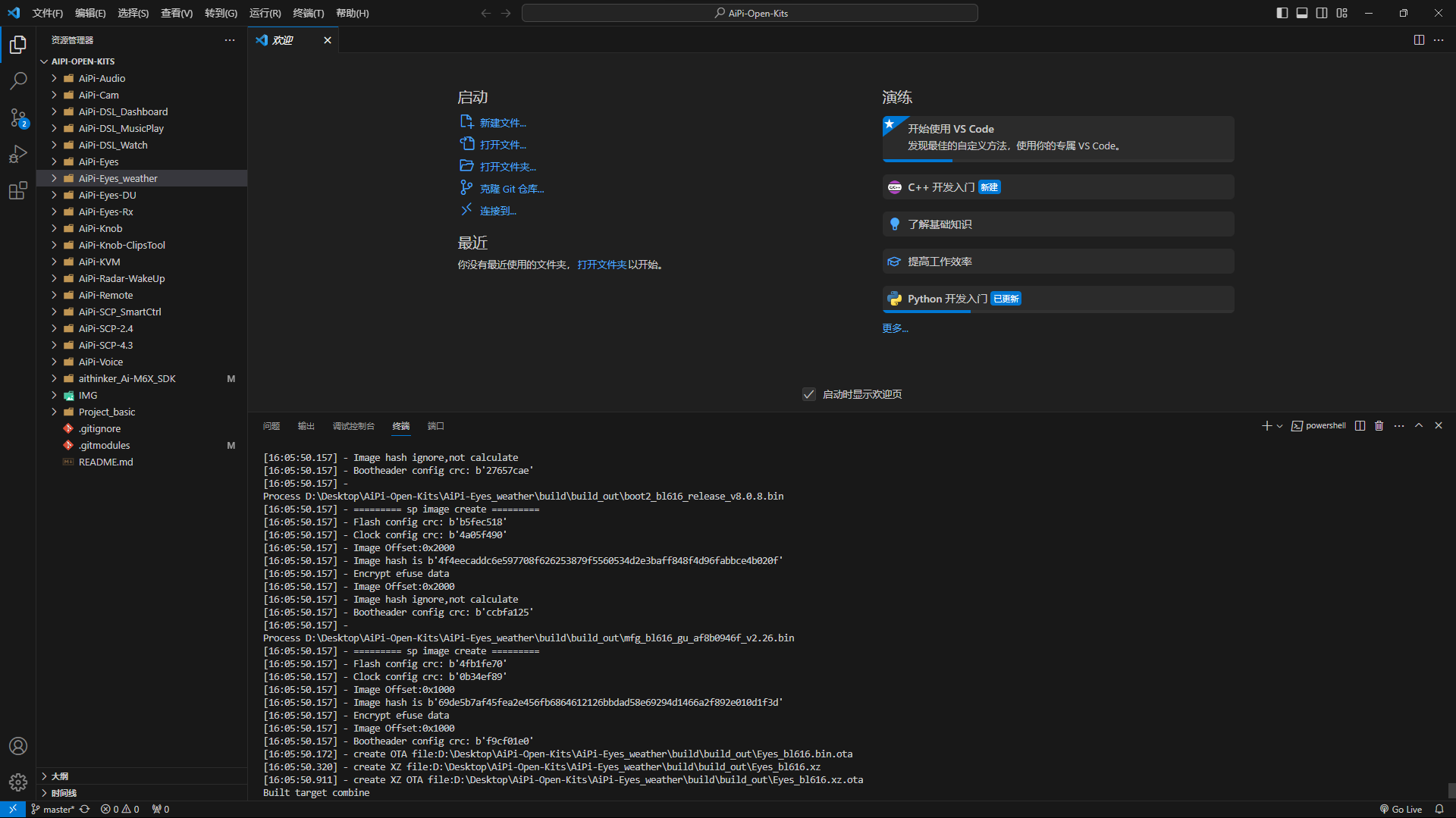Open the Explorer view in activity bar

click(18, 45)
